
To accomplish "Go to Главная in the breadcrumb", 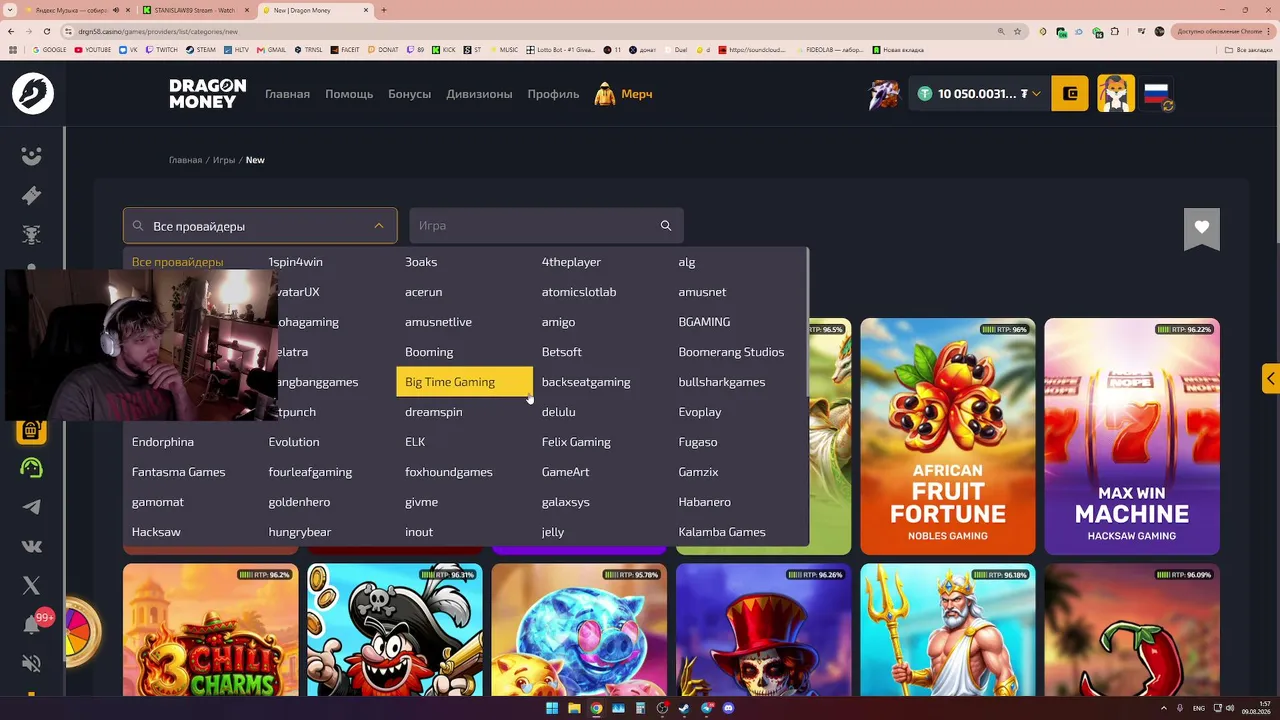I will [x=185, y=160].
